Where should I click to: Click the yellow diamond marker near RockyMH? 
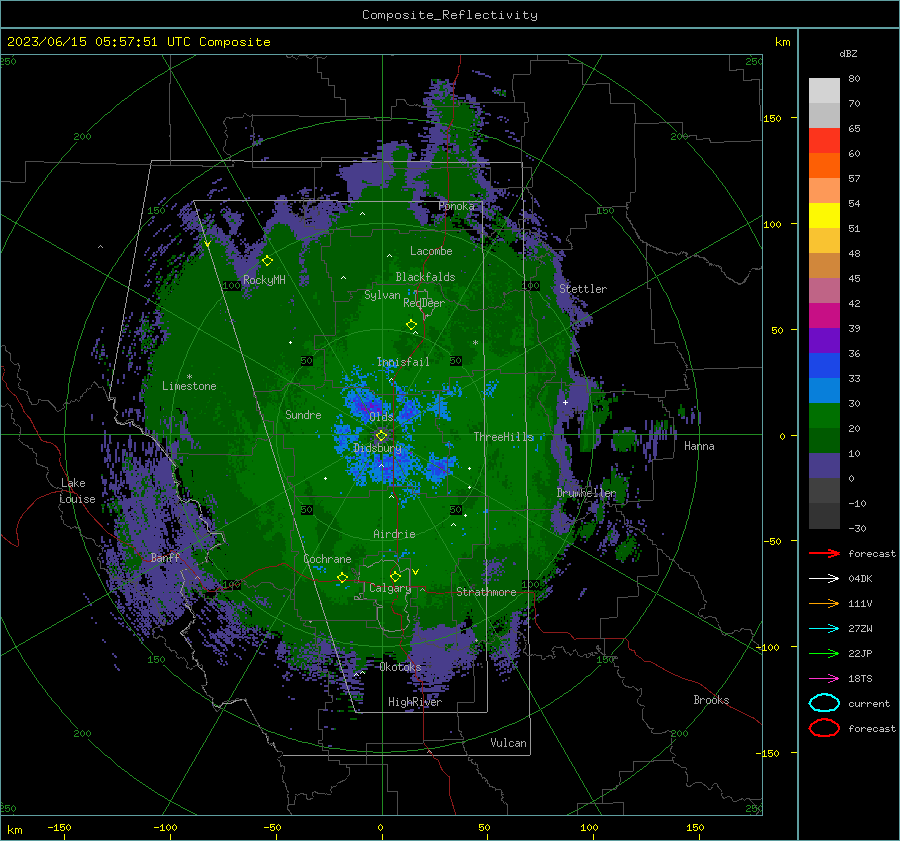[267, 261]
